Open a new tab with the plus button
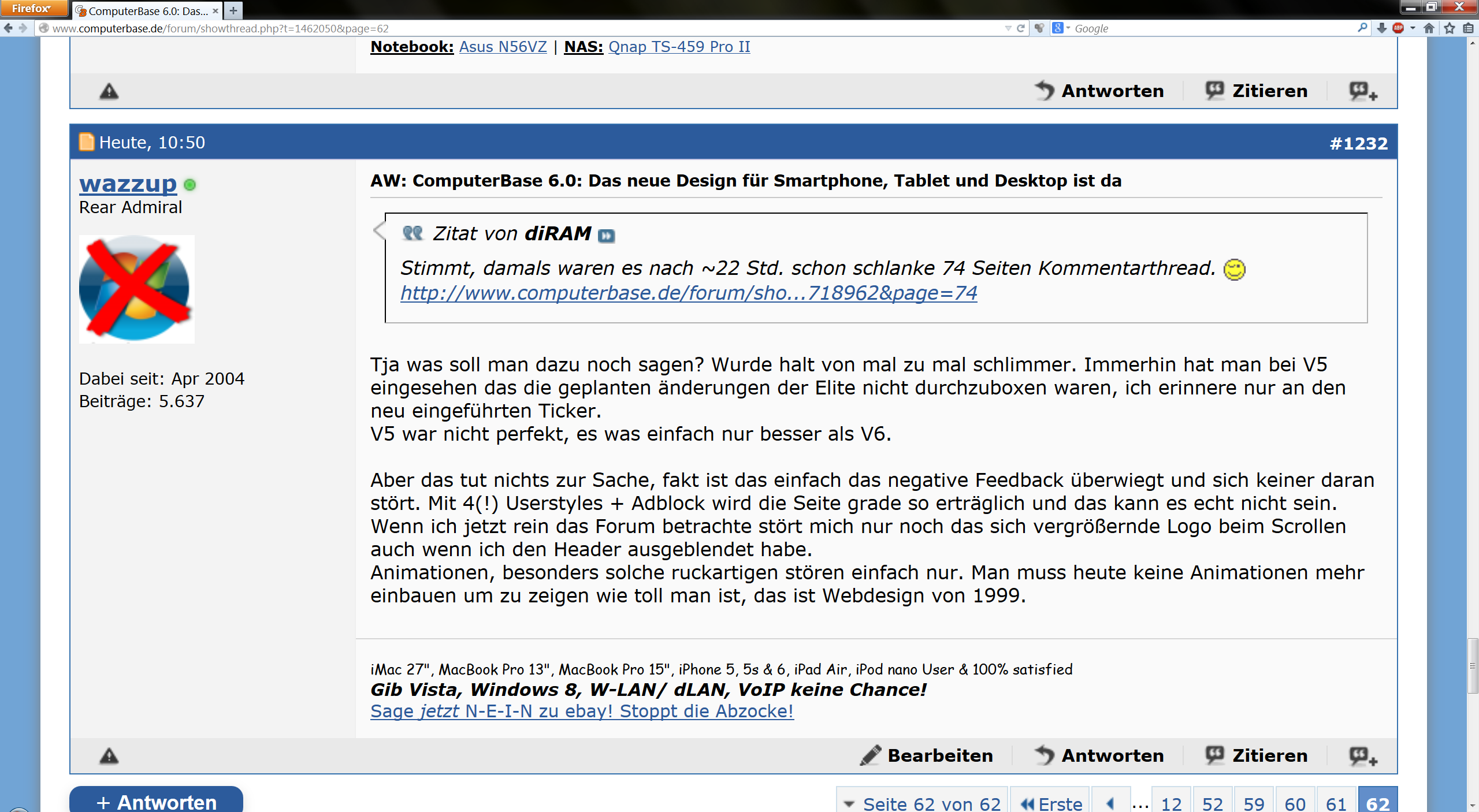The image size is (1479, 812). (233, 10)
